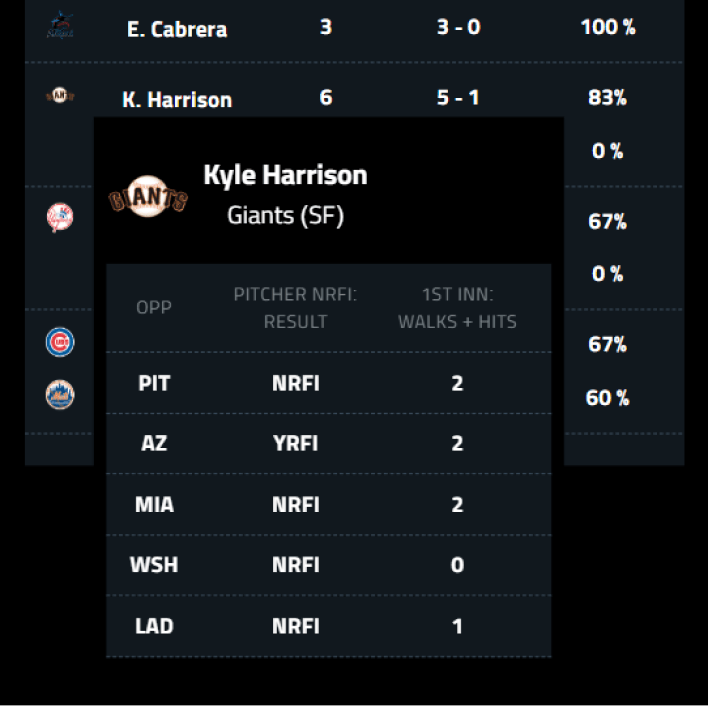The image size is (708, 706).
Task: Click the large Giants logo in the popup
Action: pos(148,197)
